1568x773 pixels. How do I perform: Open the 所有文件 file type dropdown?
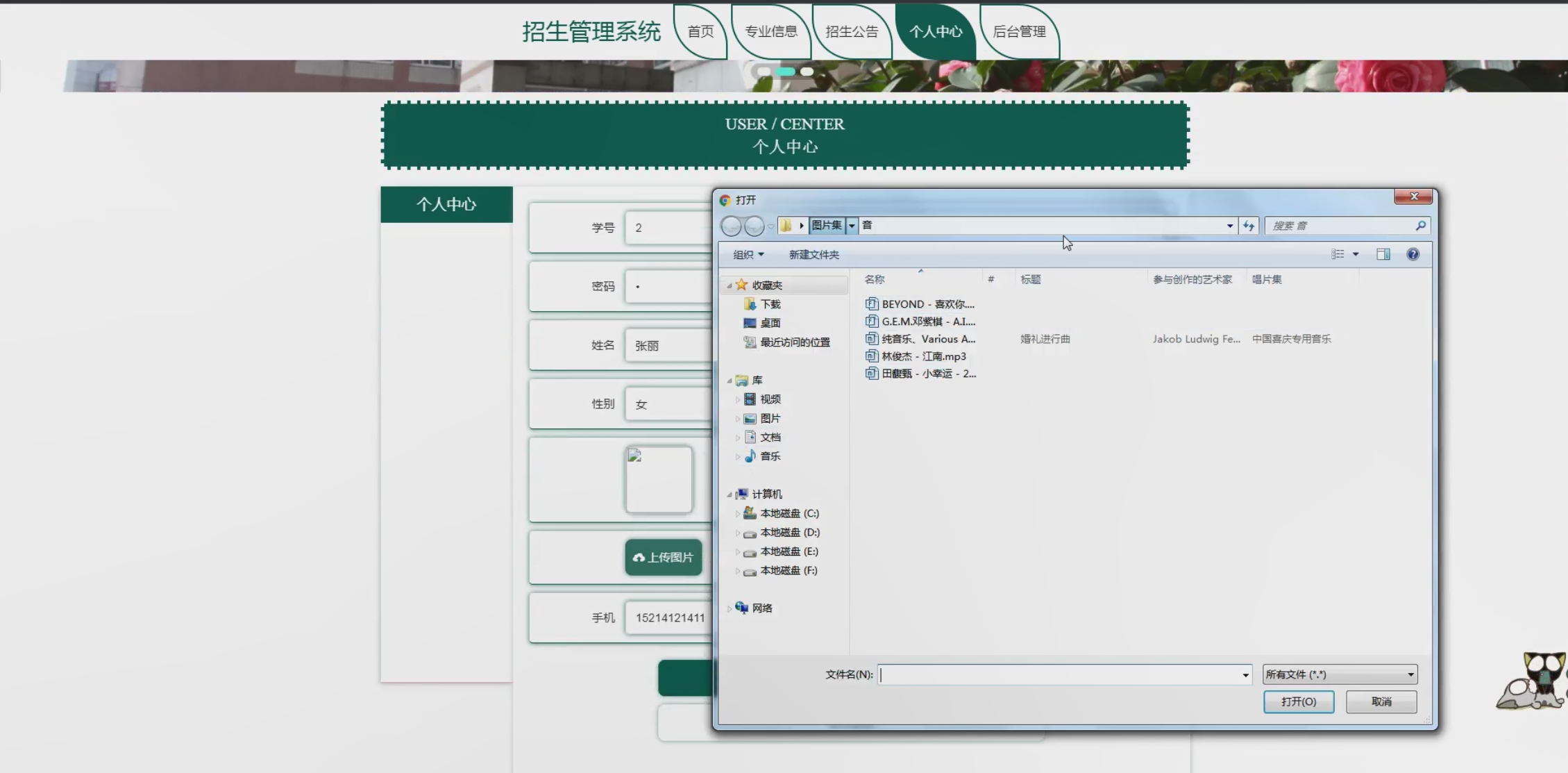tap(1339, 674)
